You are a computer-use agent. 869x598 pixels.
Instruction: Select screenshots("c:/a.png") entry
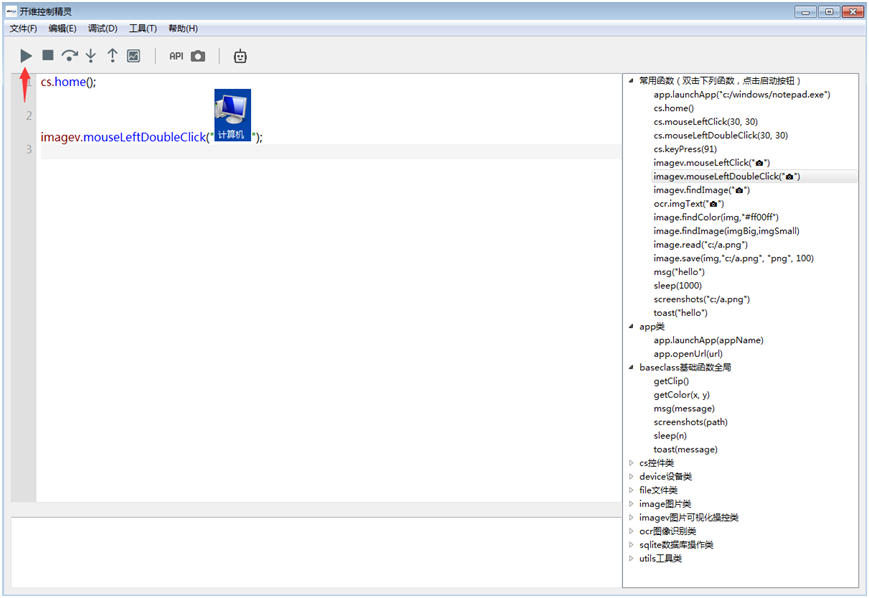click(x=702, y=299)
